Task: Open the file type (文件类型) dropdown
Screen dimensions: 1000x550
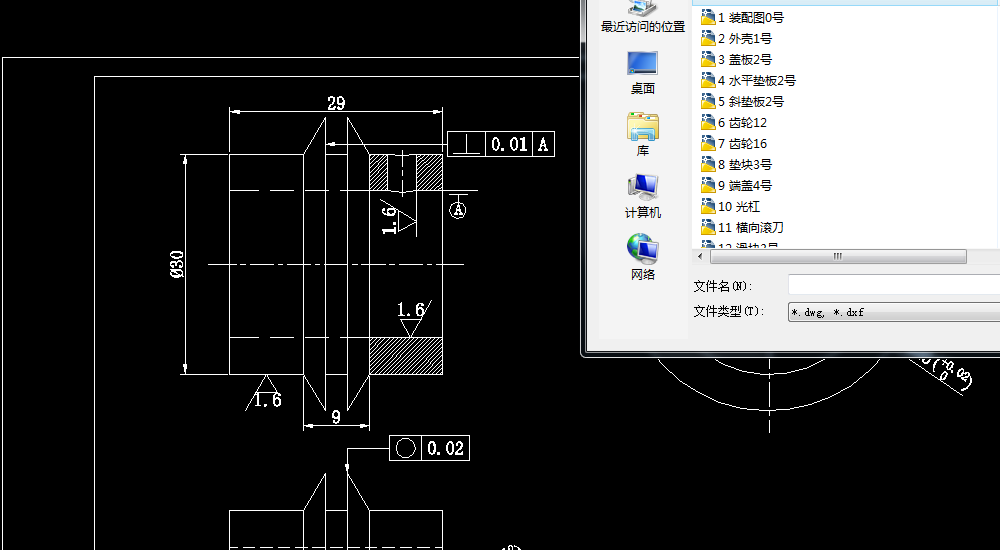Action: tap(894, 311)
